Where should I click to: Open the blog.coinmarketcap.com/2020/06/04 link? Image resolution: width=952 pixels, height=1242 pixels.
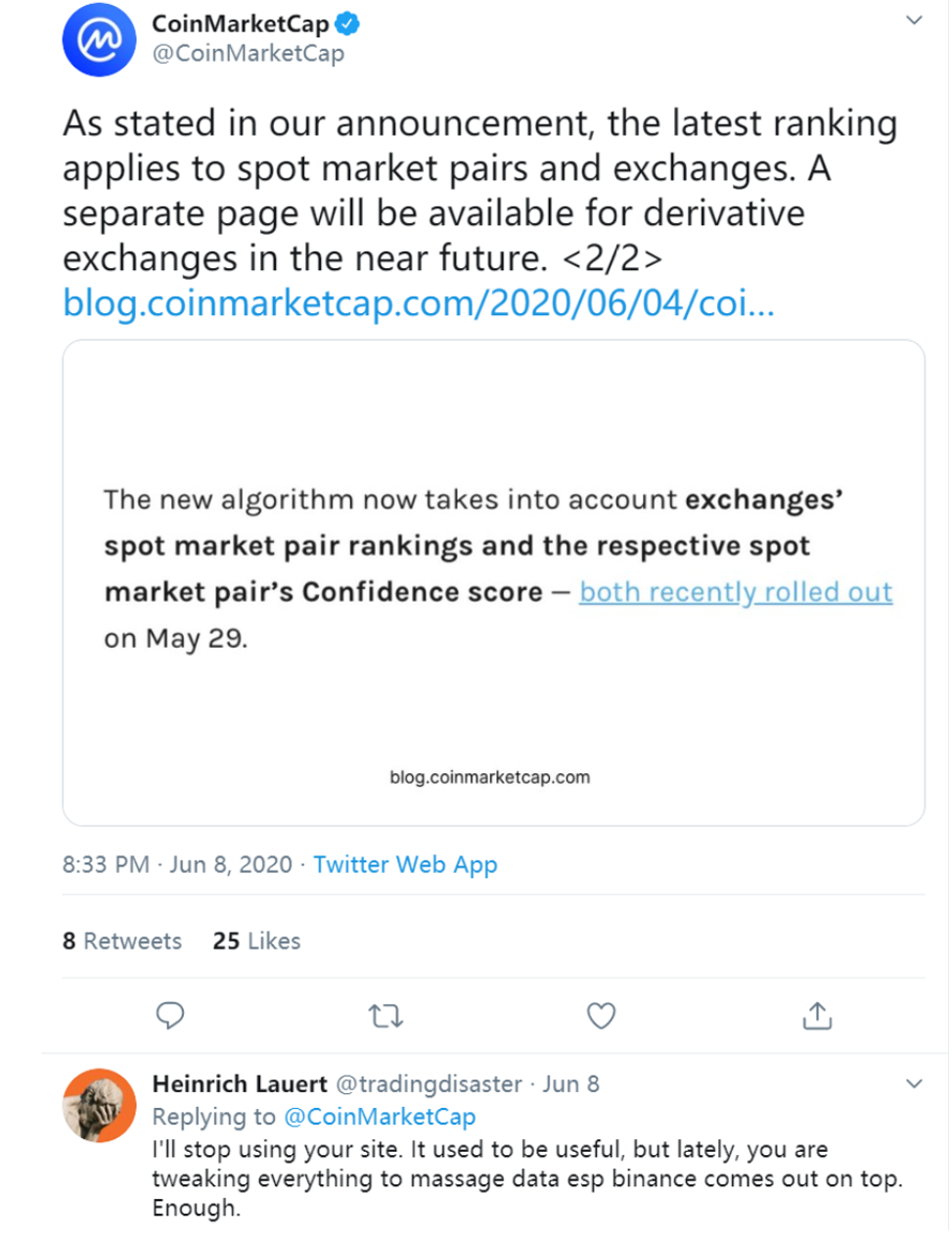coord(418,303)
